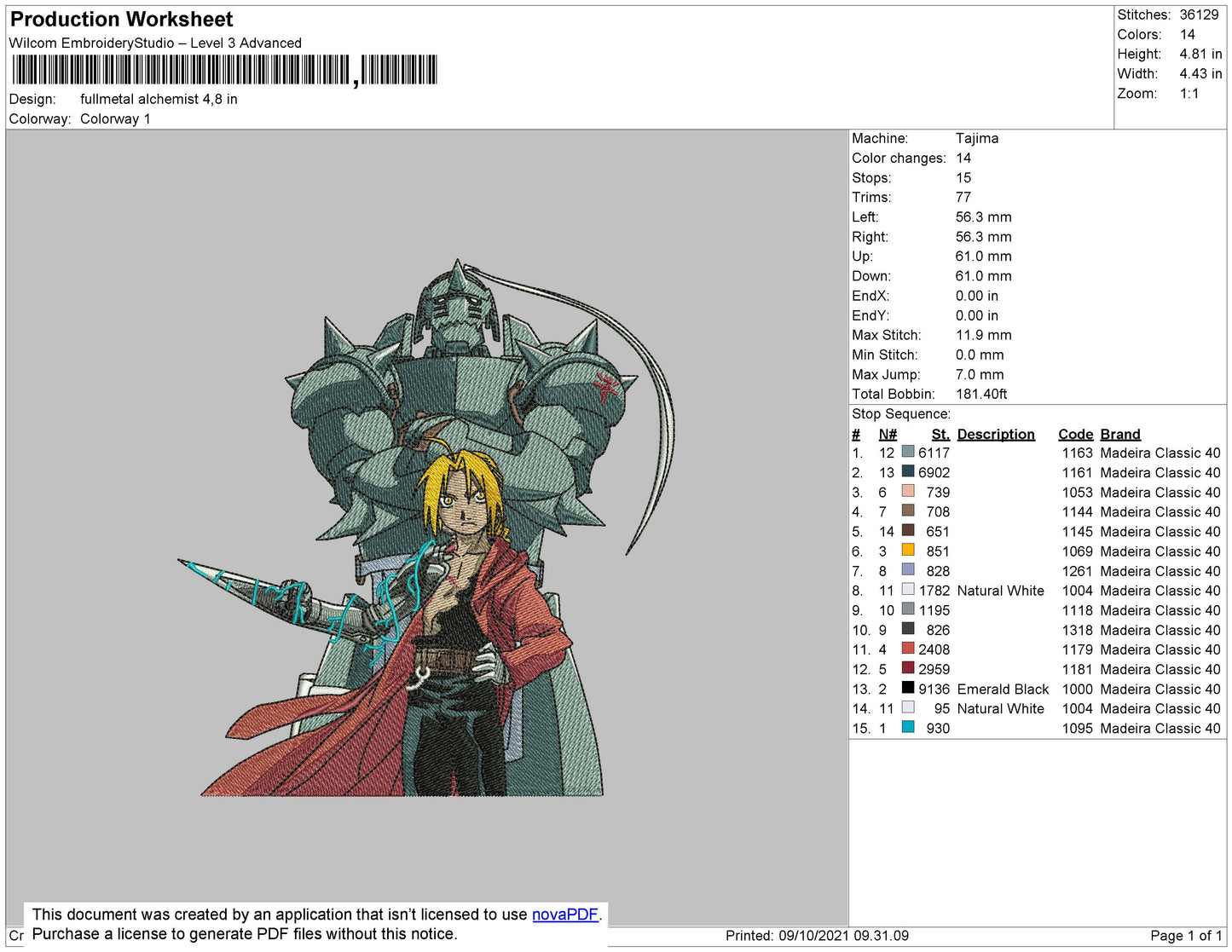Image resolution: width=1232 pixels, height=952 pixels.
Task: Click the Production Worksheet title
Action: coord(121,20)
